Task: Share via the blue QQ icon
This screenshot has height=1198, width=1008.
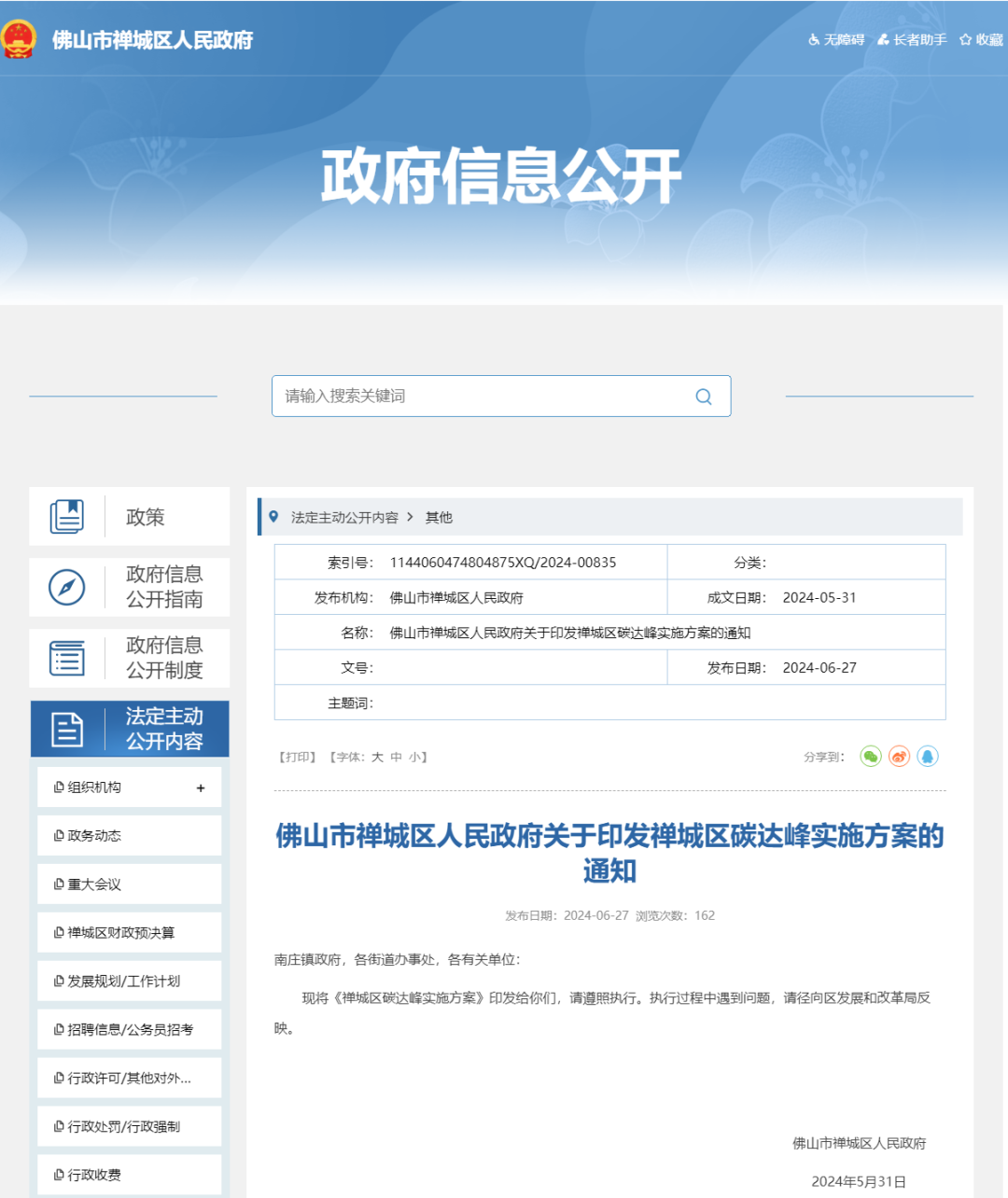Action: point(927,757)
